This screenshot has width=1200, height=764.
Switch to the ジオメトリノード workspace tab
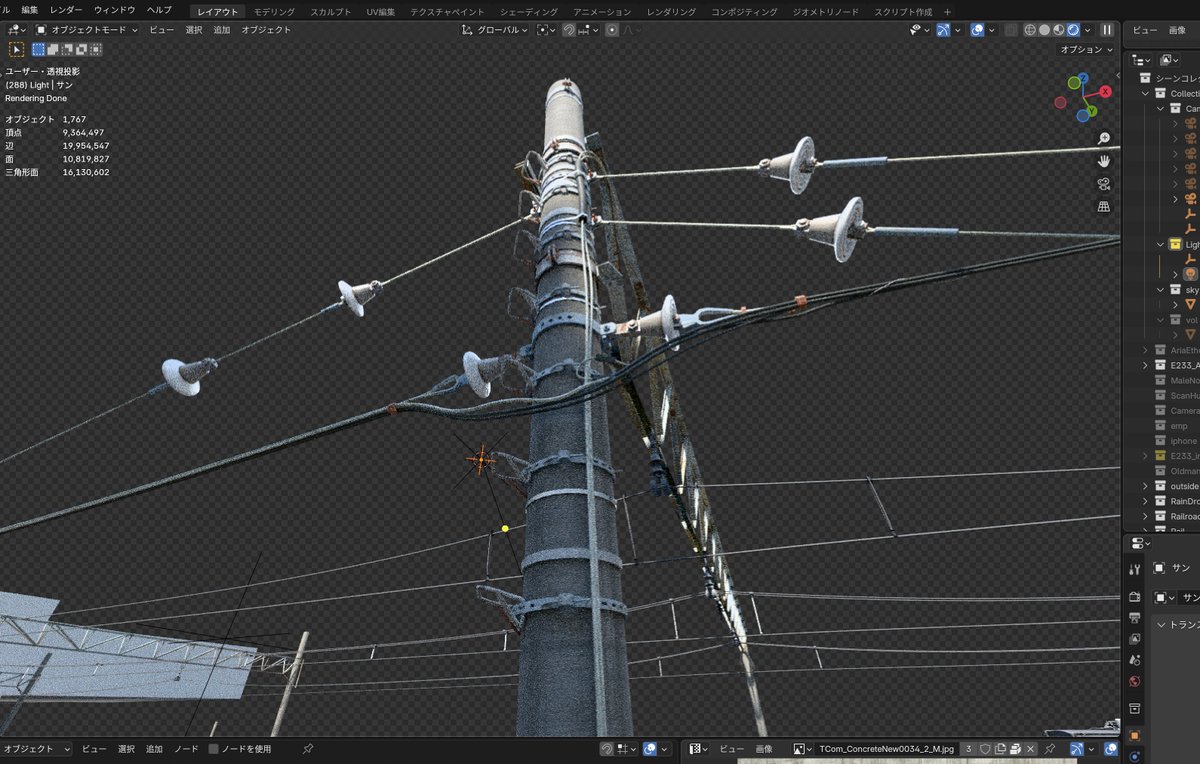(825, 11)
